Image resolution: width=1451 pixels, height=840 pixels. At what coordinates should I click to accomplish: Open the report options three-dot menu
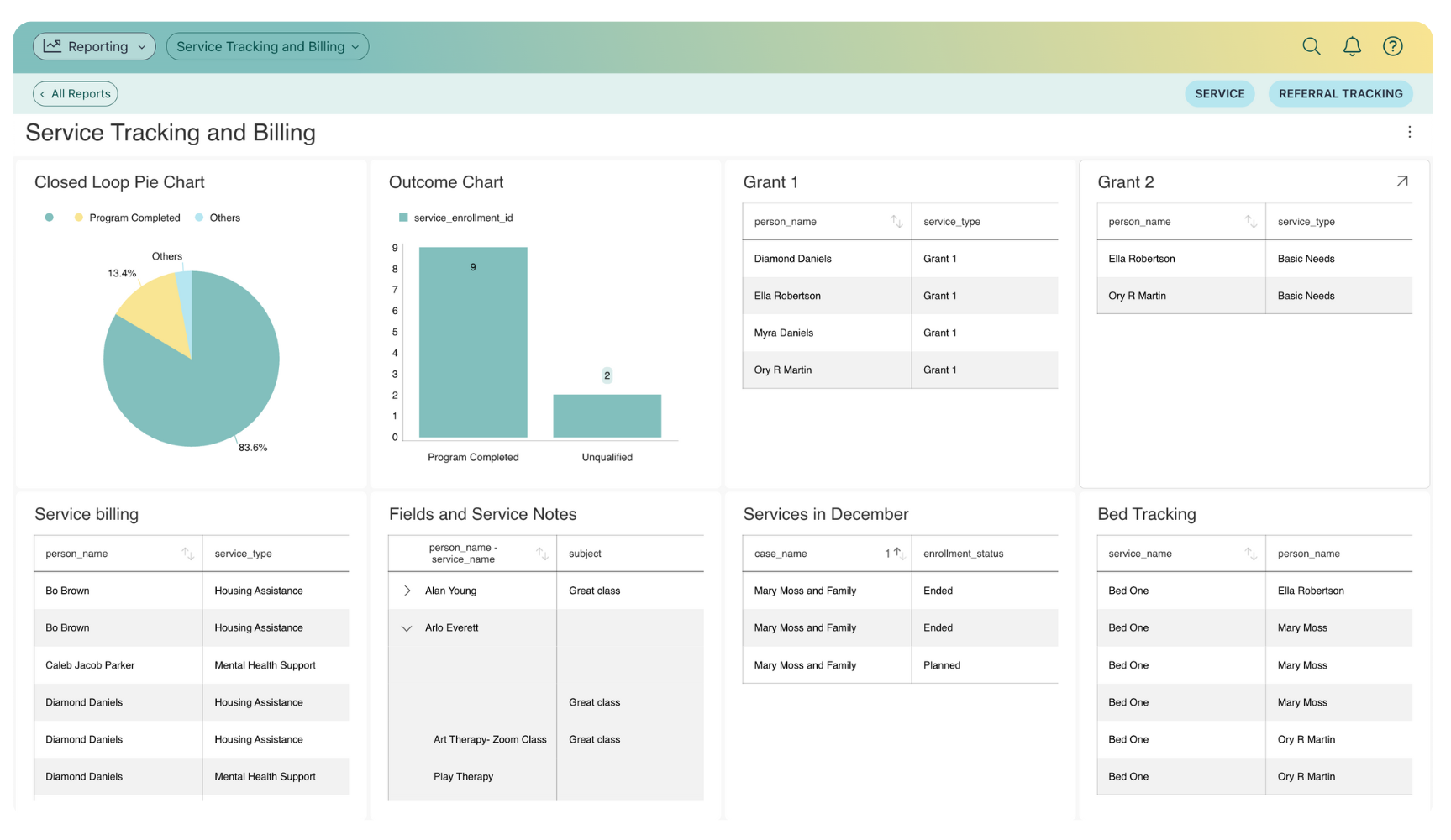point(1409,132)
